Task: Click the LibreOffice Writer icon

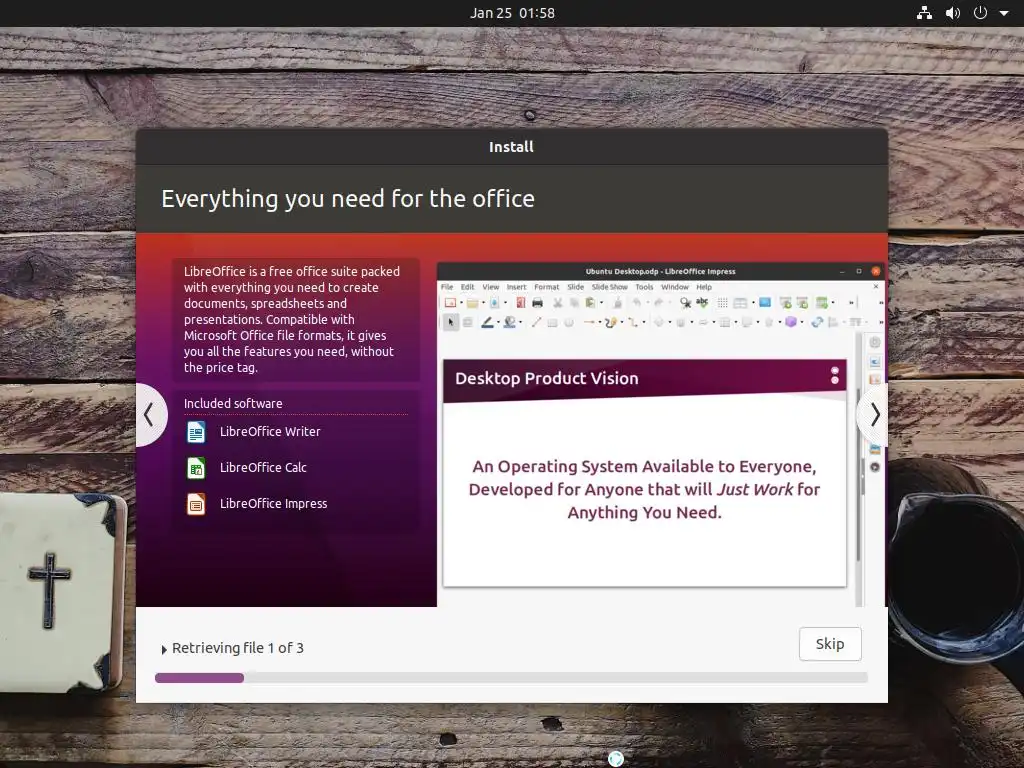Action: click(x=196, y=432)
